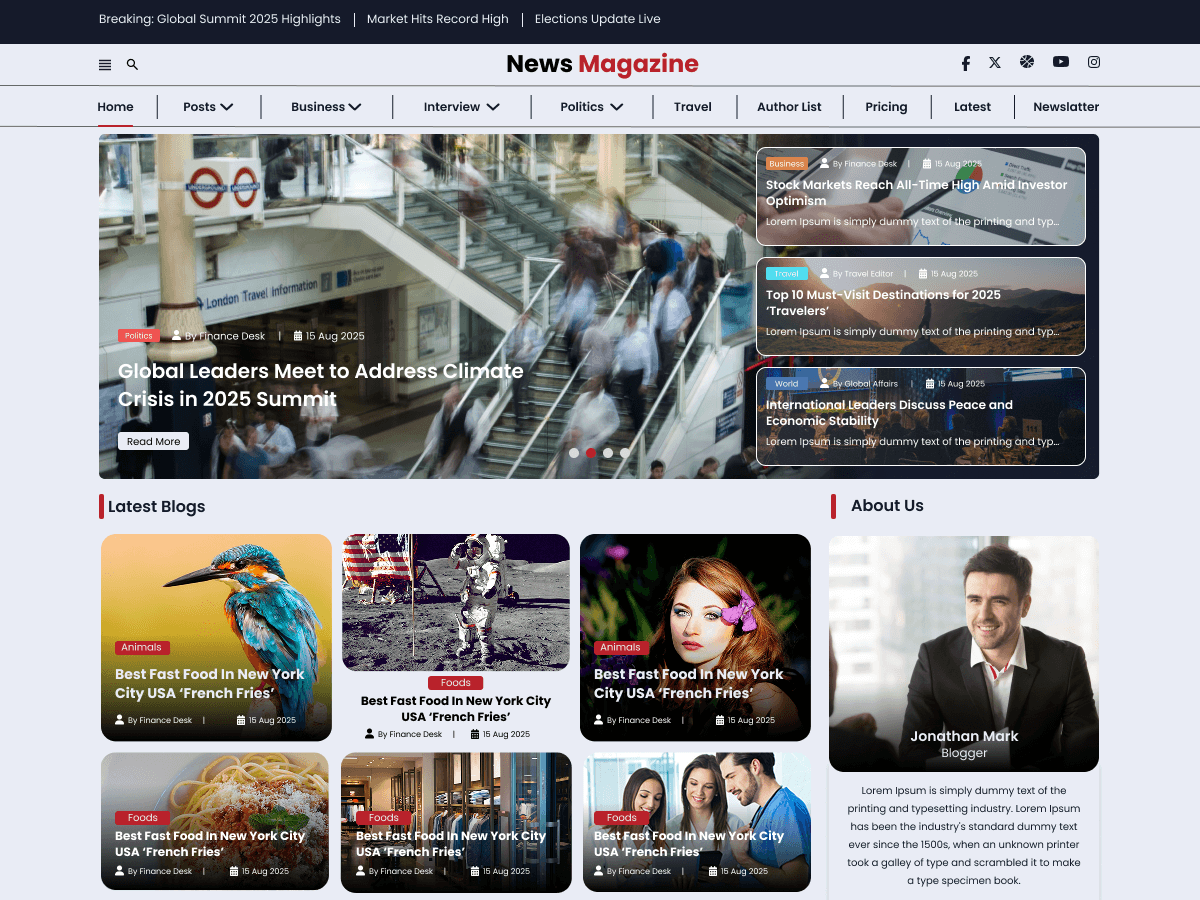This screenshot has height=900, width=1200.
Task: Click Foods tag on doctors card
Action: (622, 818)
